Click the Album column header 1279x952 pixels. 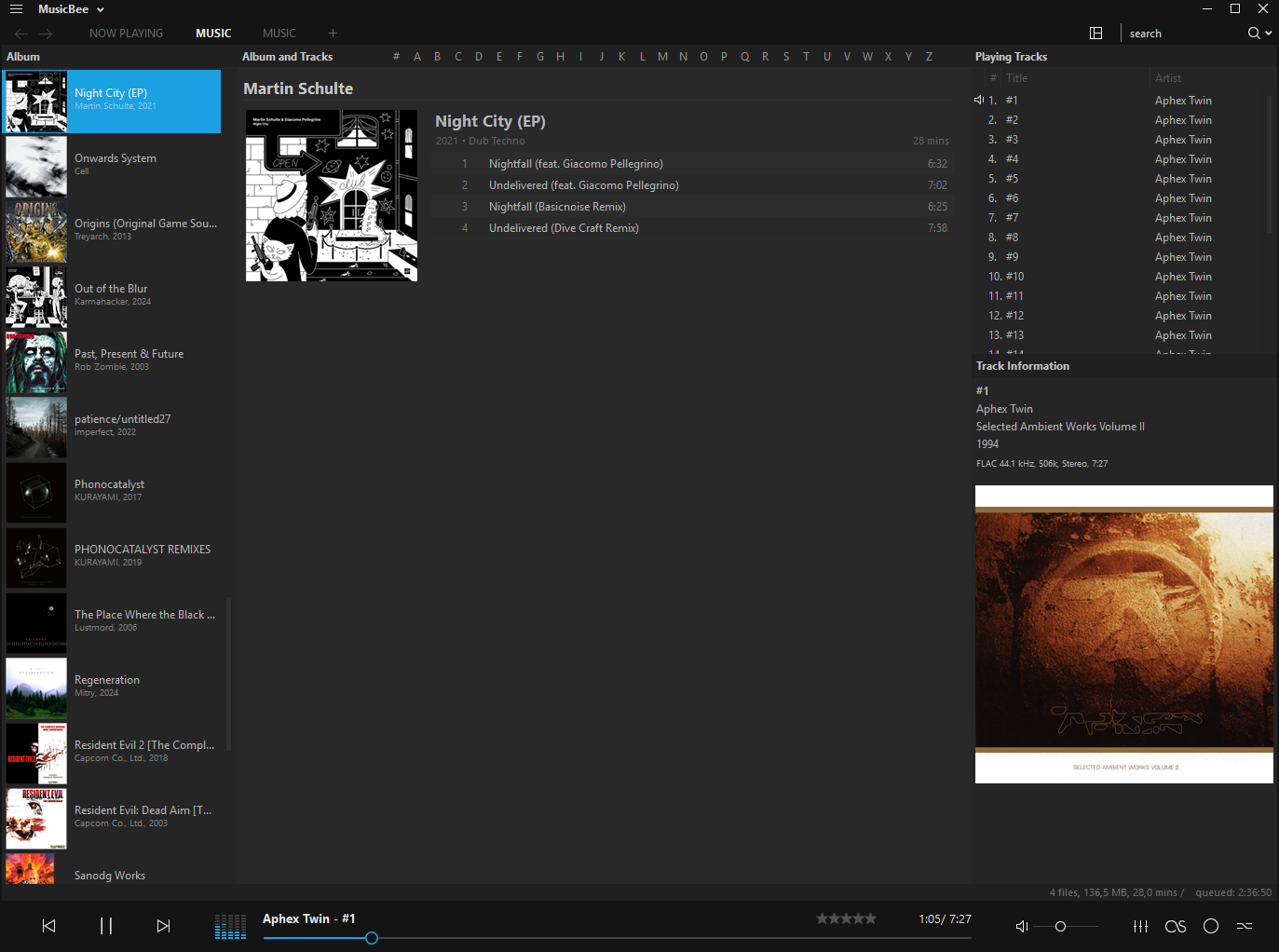[23, 57]
